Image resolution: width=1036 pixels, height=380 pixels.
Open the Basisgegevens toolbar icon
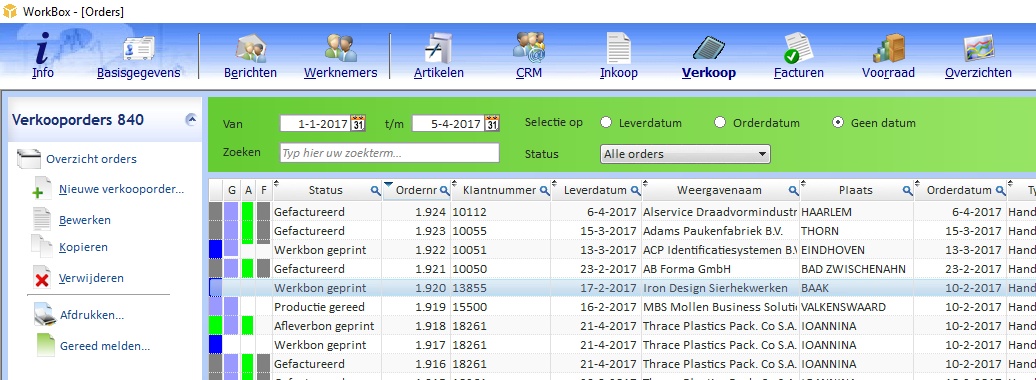tap(139, 57)
